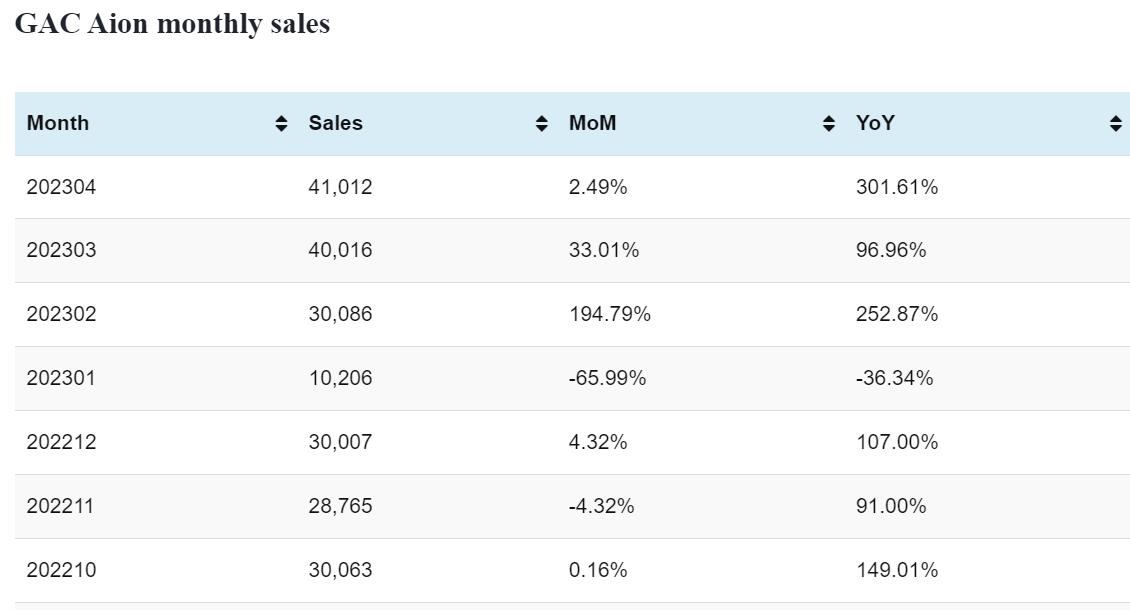Screen dimensions: 1130x610
Task: Select the 202303 row month cell
Action: point(62,250)
